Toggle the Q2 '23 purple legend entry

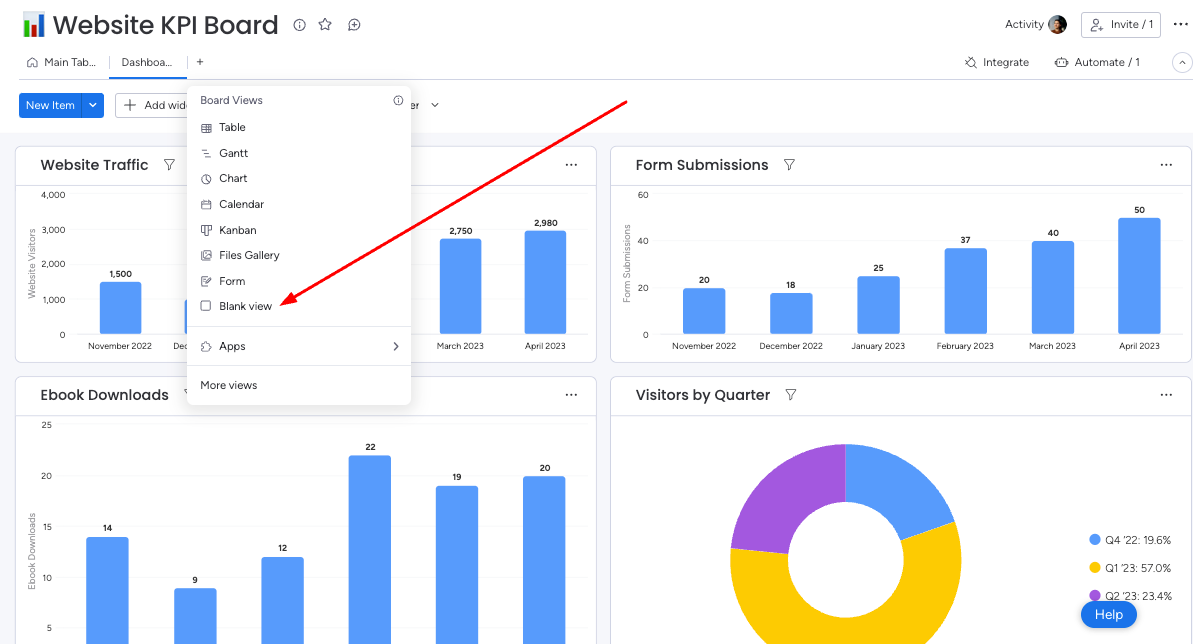point(1130,596)
